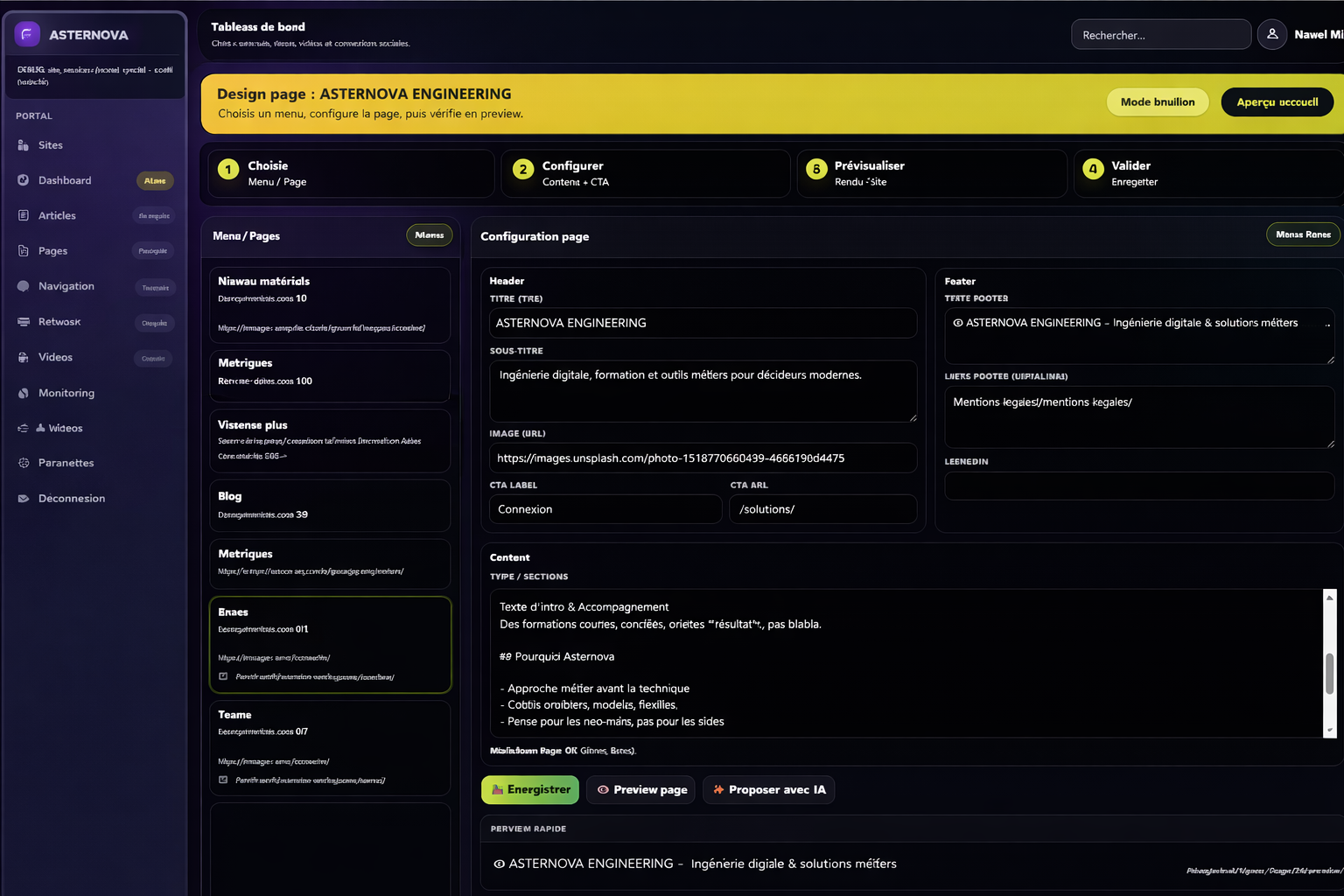Switch on Mode brouillon
Image resolution: width=1344 pixels, height=896 pixels.
tap(1157, 101)
